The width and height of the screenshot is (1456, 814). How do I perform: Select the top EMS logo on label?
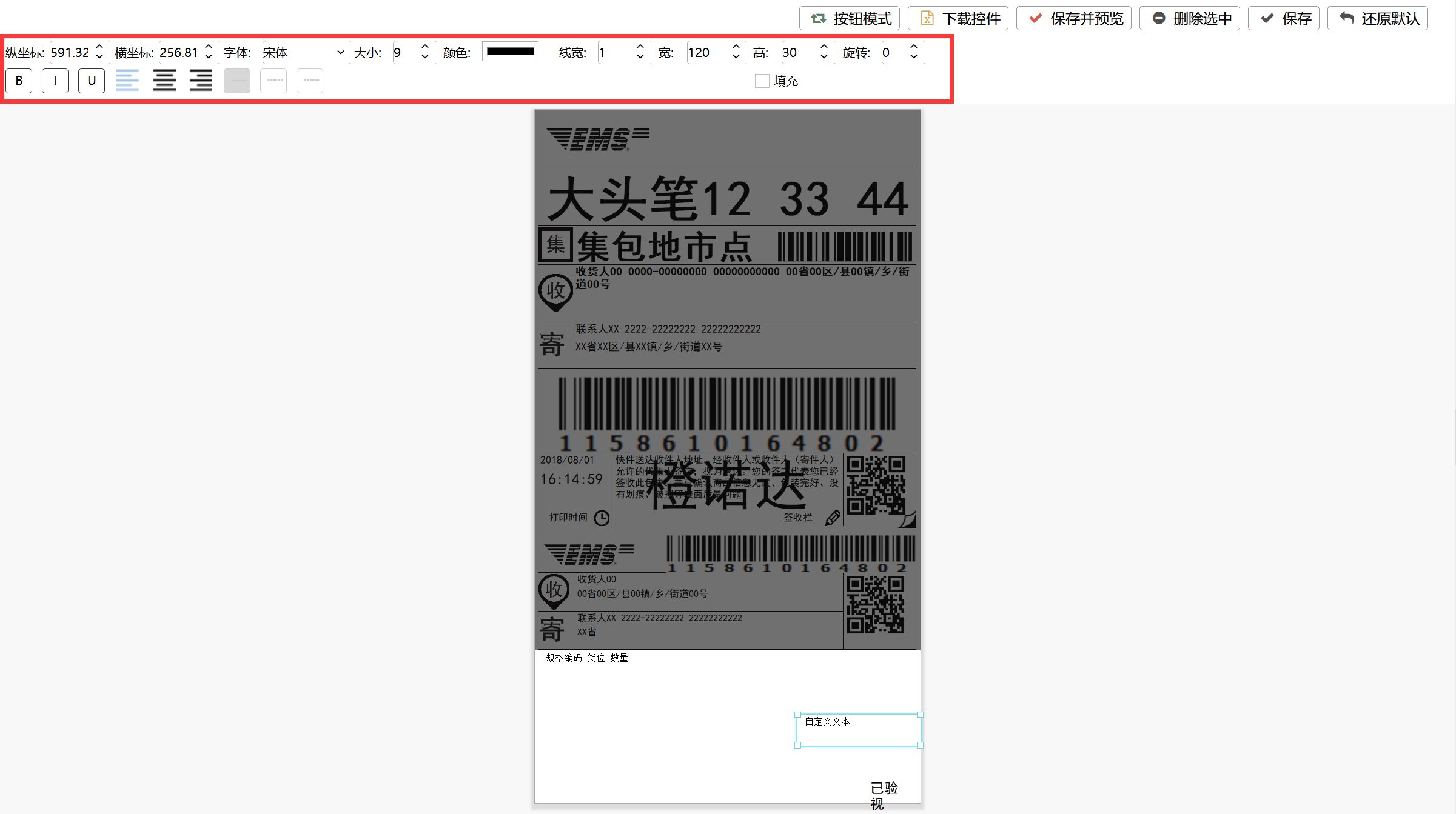(598, 139)
